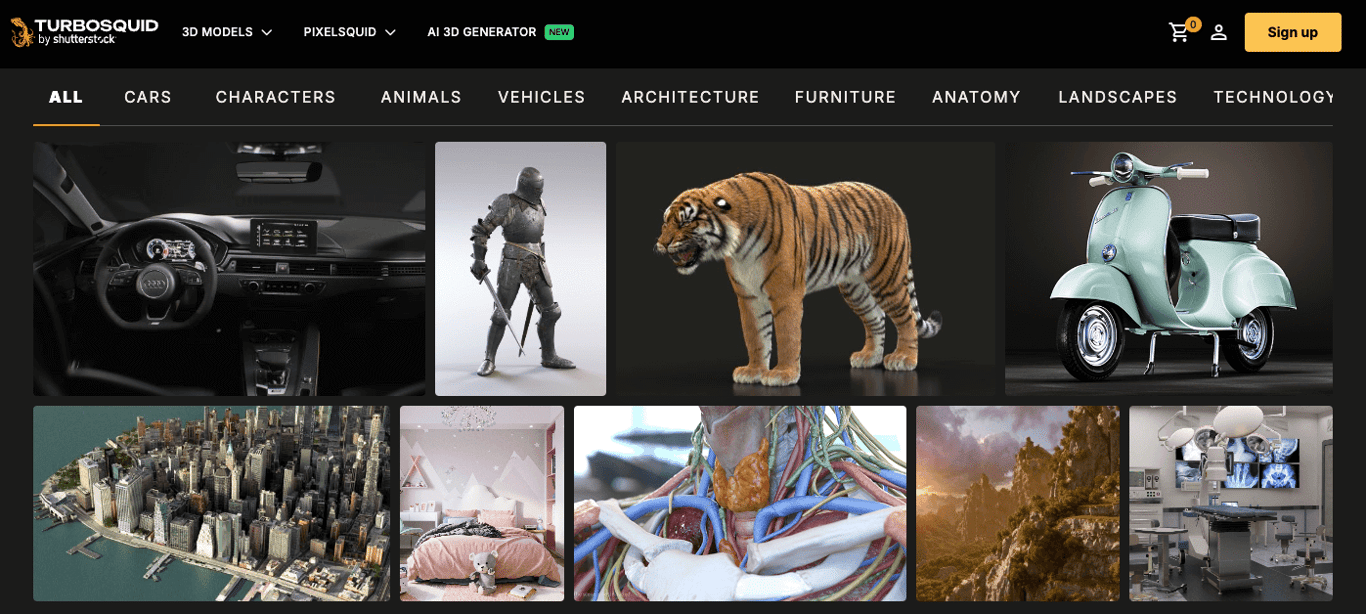
Task: Open the AI 3D GENERATOR link
Action: click(x=484, y=31)
